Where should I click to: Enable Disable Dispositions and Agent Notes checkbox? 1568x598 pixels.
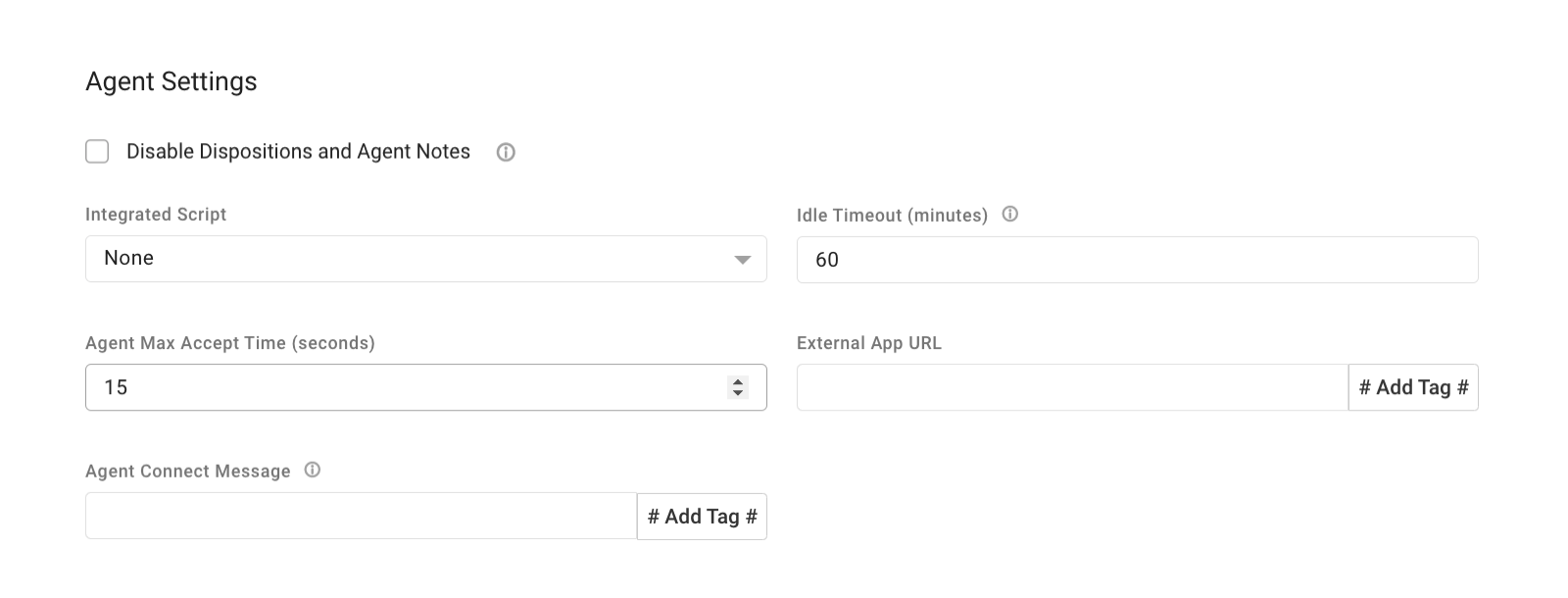pyautogui.click(x=97, y=151)
